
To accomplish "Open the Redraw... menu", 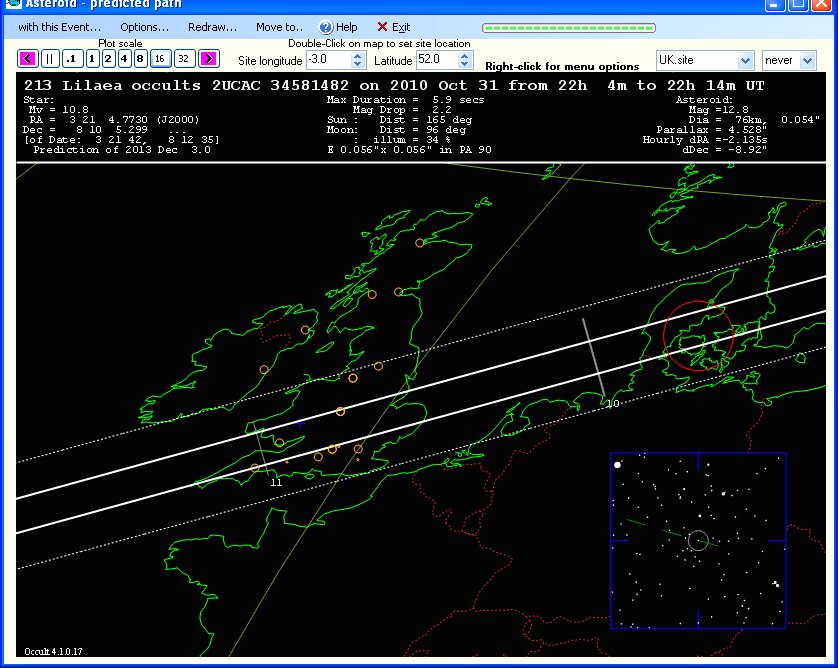I will click(212, 27).
